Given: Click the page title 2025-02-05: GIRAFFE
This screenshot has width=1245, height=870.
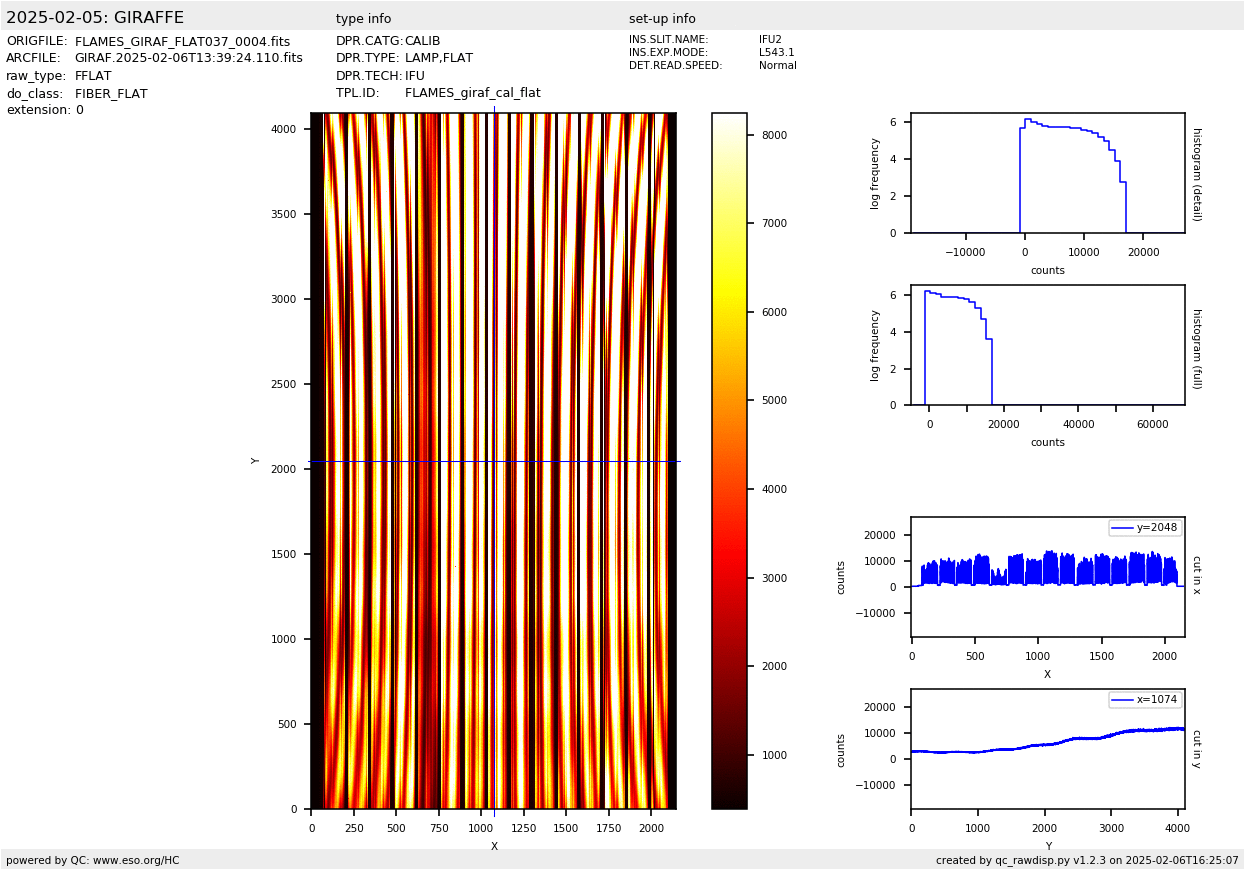Looking at the screenshot, I should pyautogui.click(x=95, y=18).
